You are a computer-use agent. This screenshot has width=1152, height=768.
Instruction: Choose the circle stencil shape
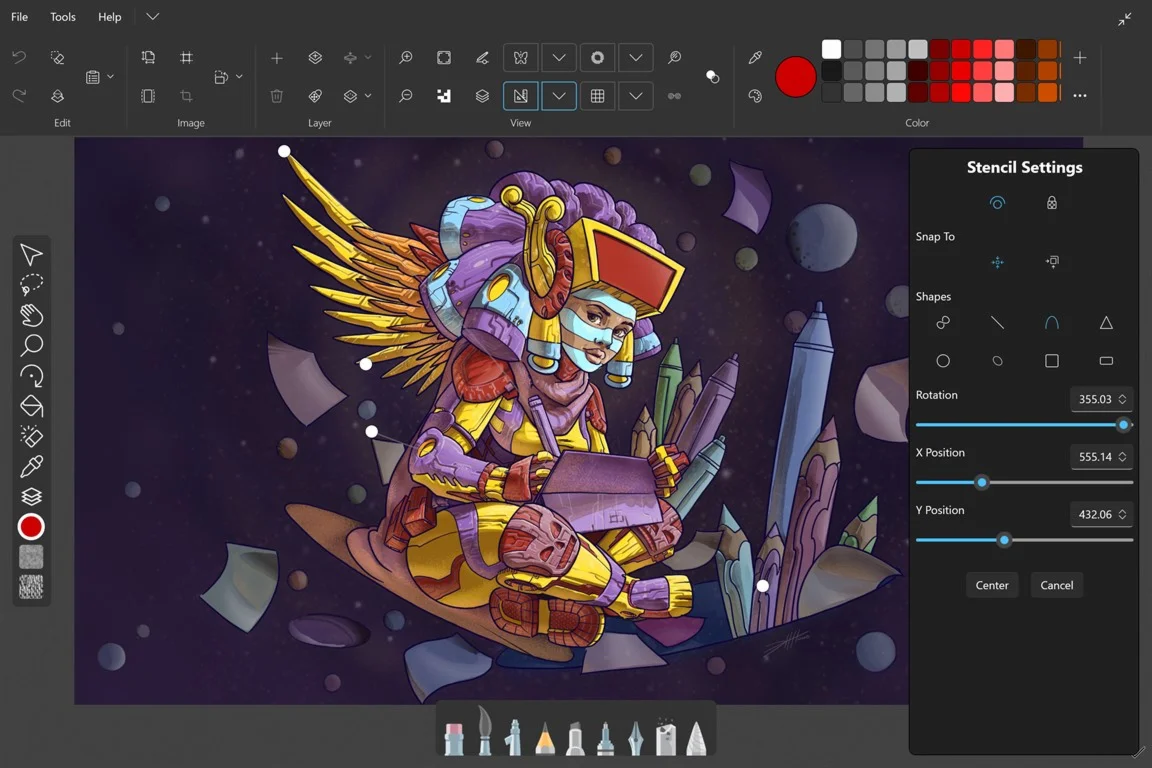(x=942, y=361)
